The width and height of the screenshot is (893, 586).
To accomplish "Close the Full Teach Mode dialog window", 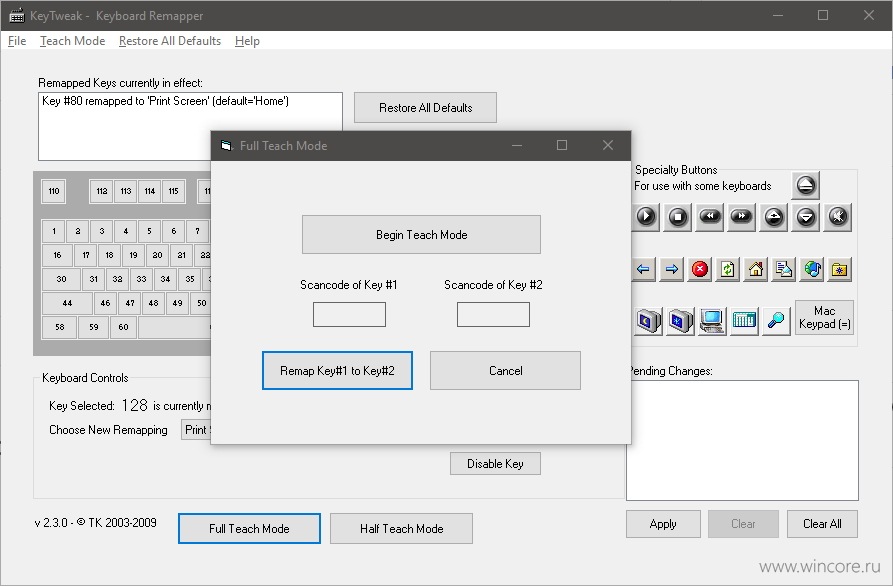I will (608, 145).
